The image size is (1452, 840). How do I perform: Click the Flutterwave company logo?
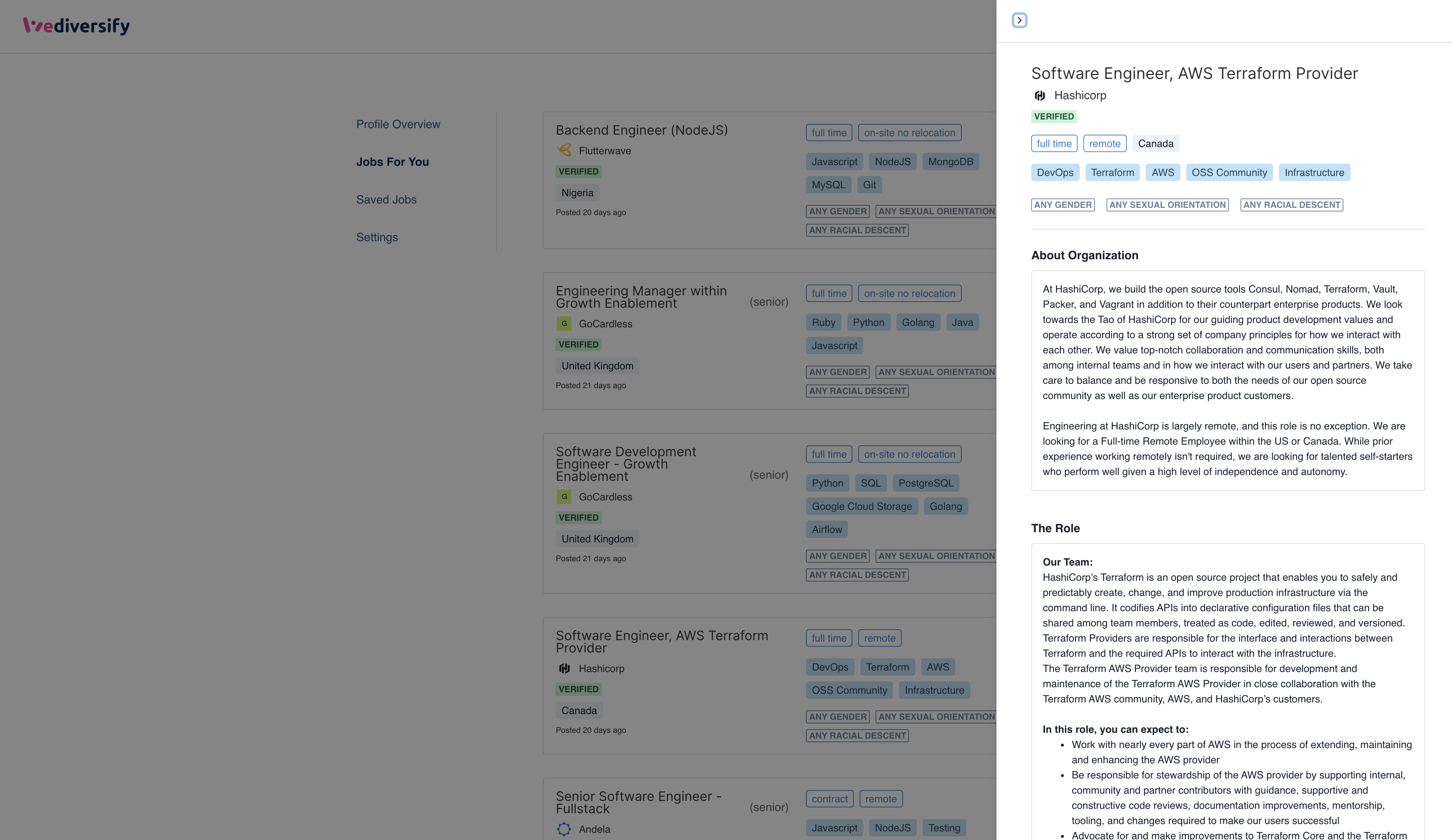coord(564,150)
